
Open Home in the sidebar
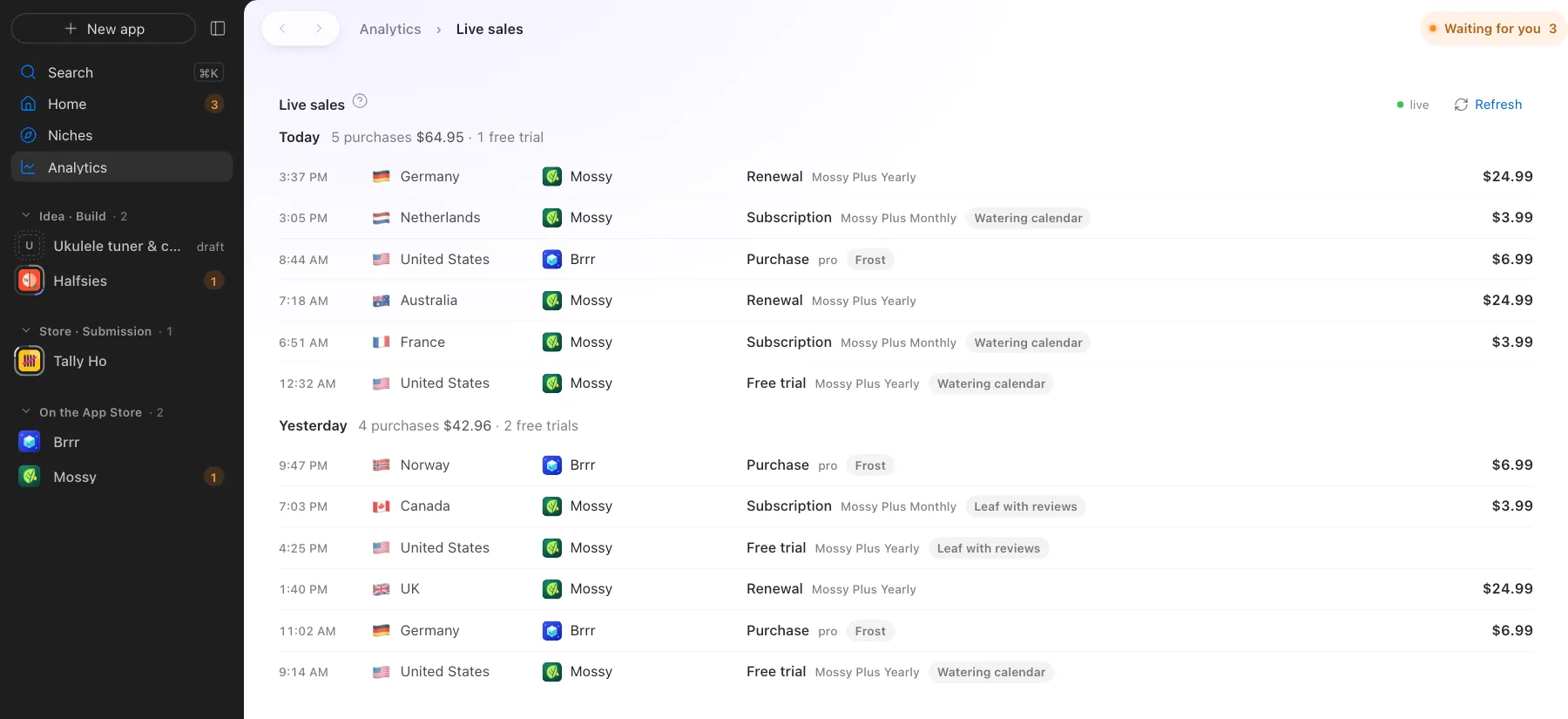[122, 104]
